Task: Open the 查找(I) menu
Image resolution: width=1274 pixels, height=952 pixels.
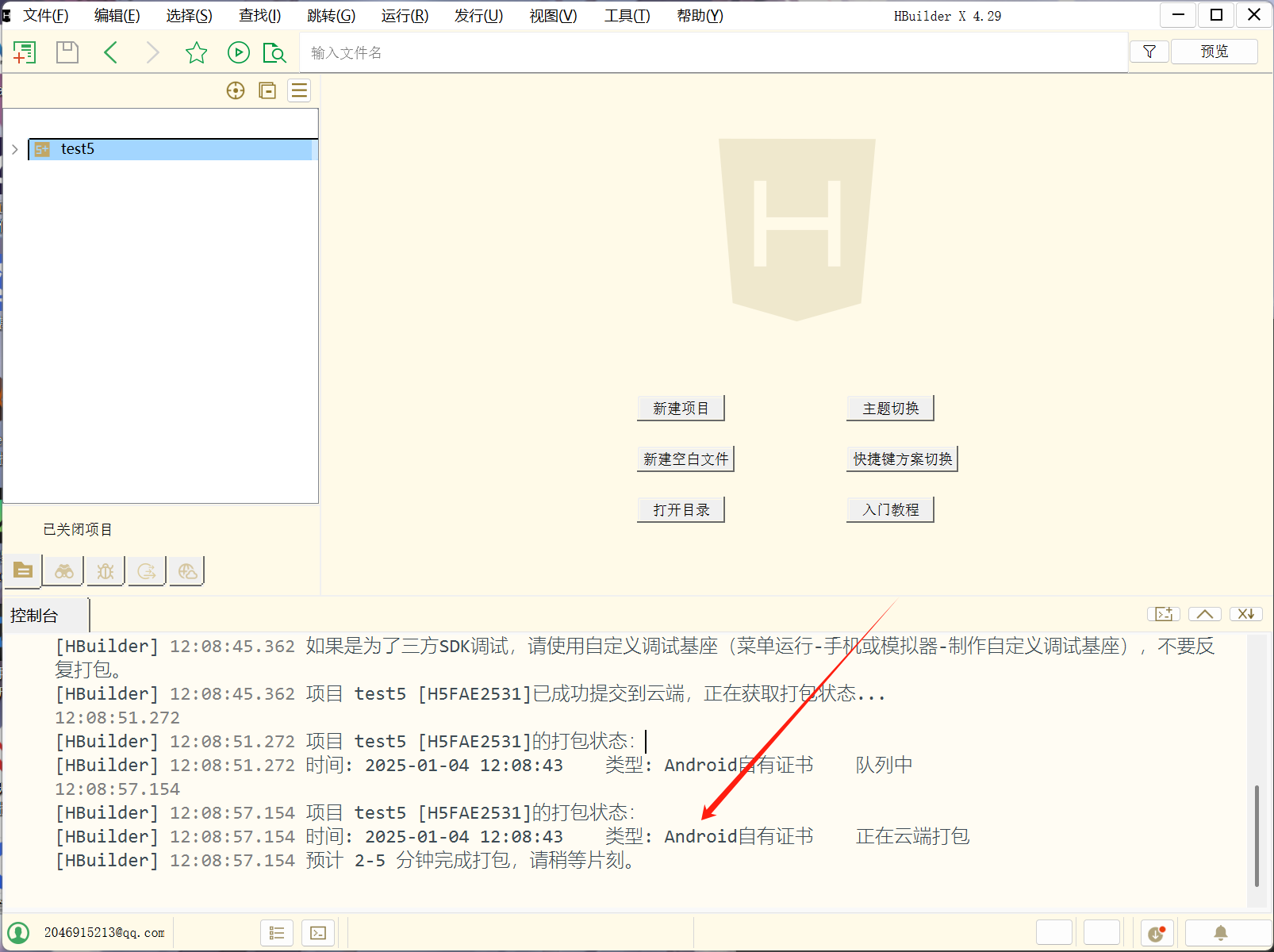Action: [259, 16]
